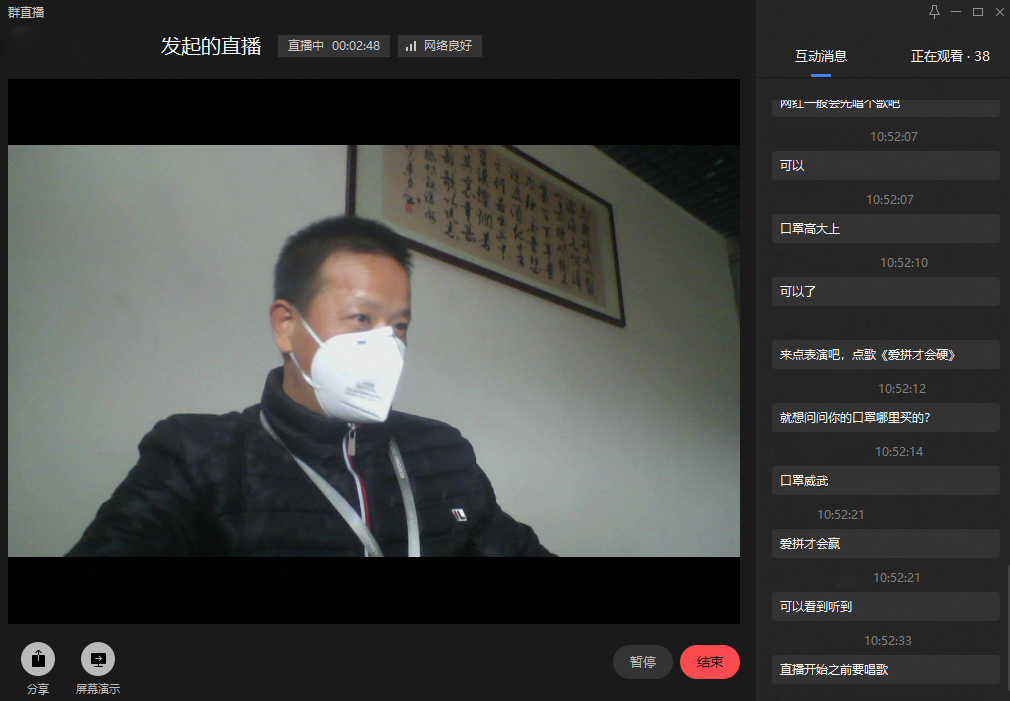Select message 就想问问你的口罩哪里买的?
1010x701 pixels.
(885, 418)
